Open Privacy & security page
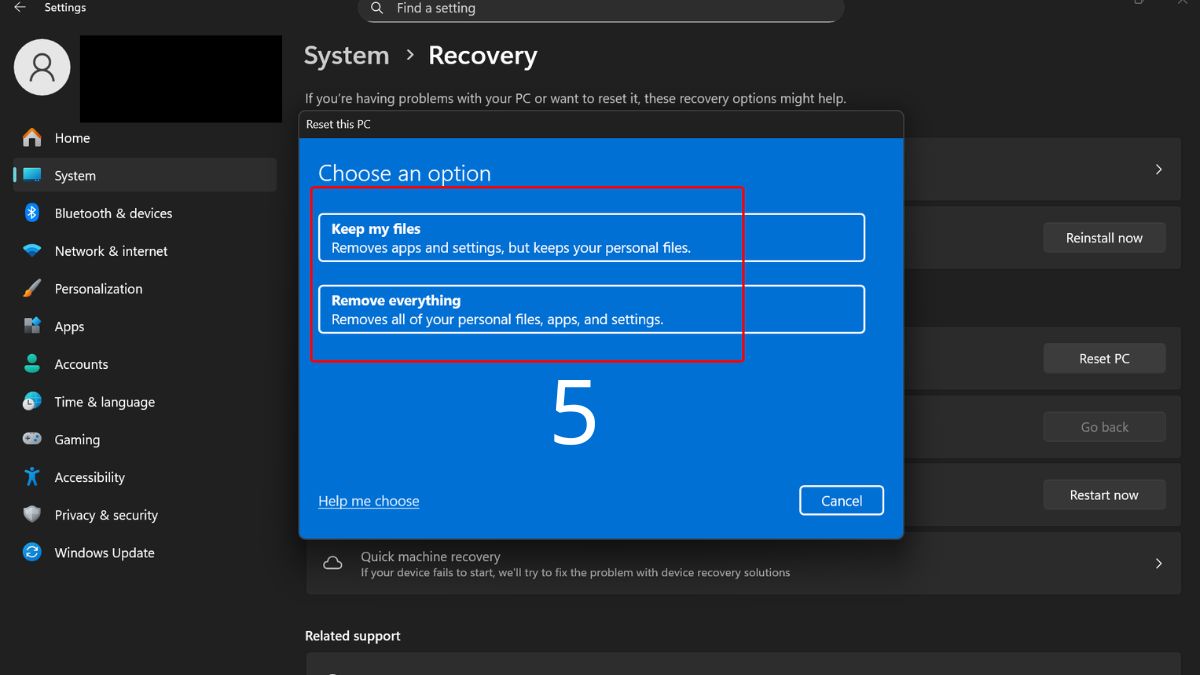Viewport: 1200px width, 675px height. (x=144, y=515)
